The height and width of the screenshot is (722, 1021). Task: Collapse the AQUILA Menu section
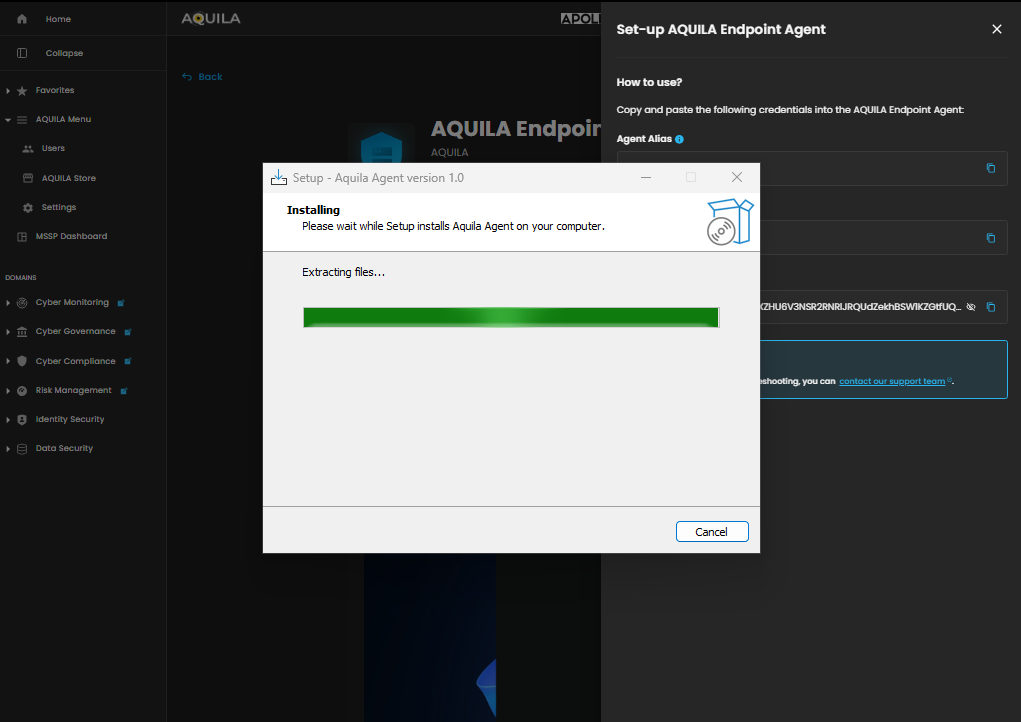pos(8,120)
